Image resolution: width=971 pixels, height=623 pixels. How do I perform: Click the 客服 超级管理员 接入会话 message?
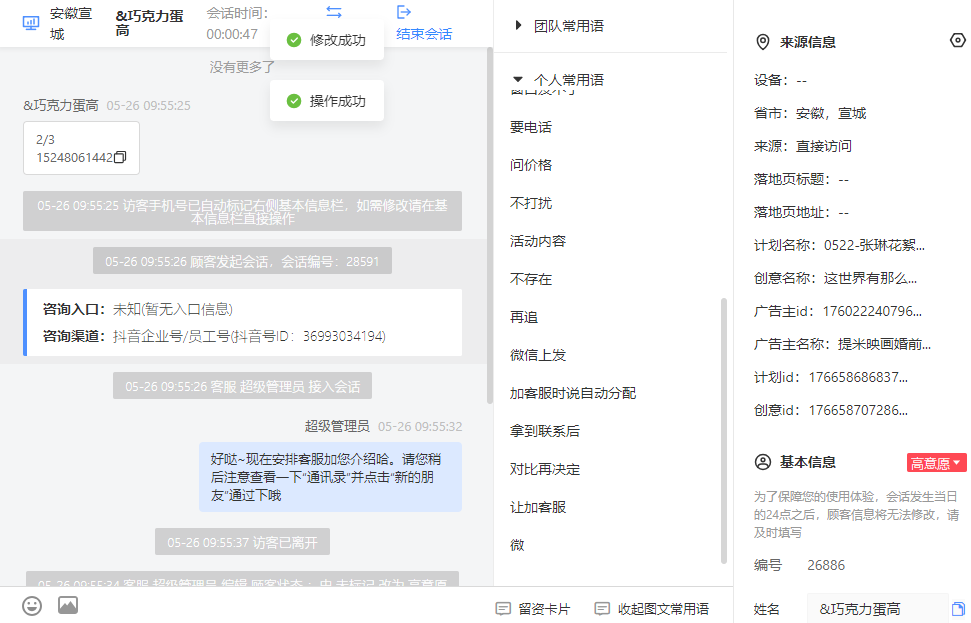tap(242, 386)
